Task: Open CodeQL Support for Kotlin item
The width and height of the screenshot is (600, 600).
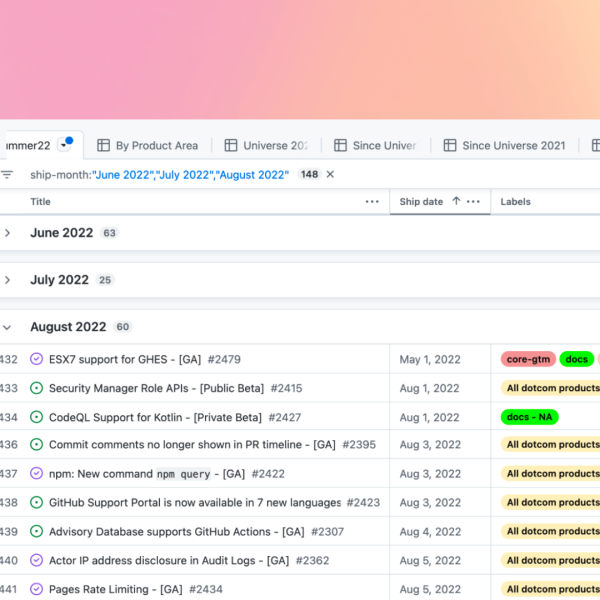Action: coord(155,417)
